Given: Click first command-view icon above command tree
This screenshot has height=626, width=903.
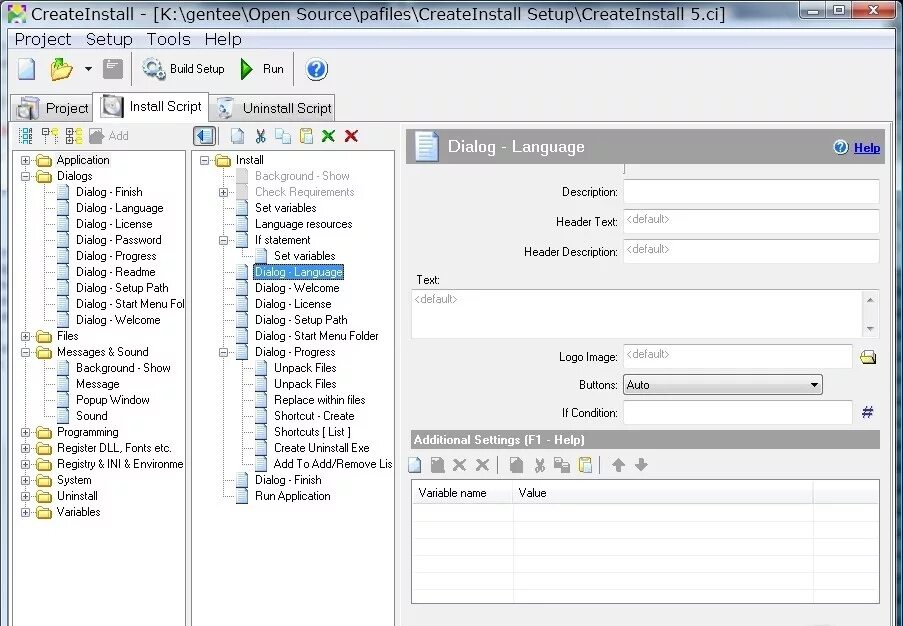Looking at the screenshot, I should click(25, 136).
